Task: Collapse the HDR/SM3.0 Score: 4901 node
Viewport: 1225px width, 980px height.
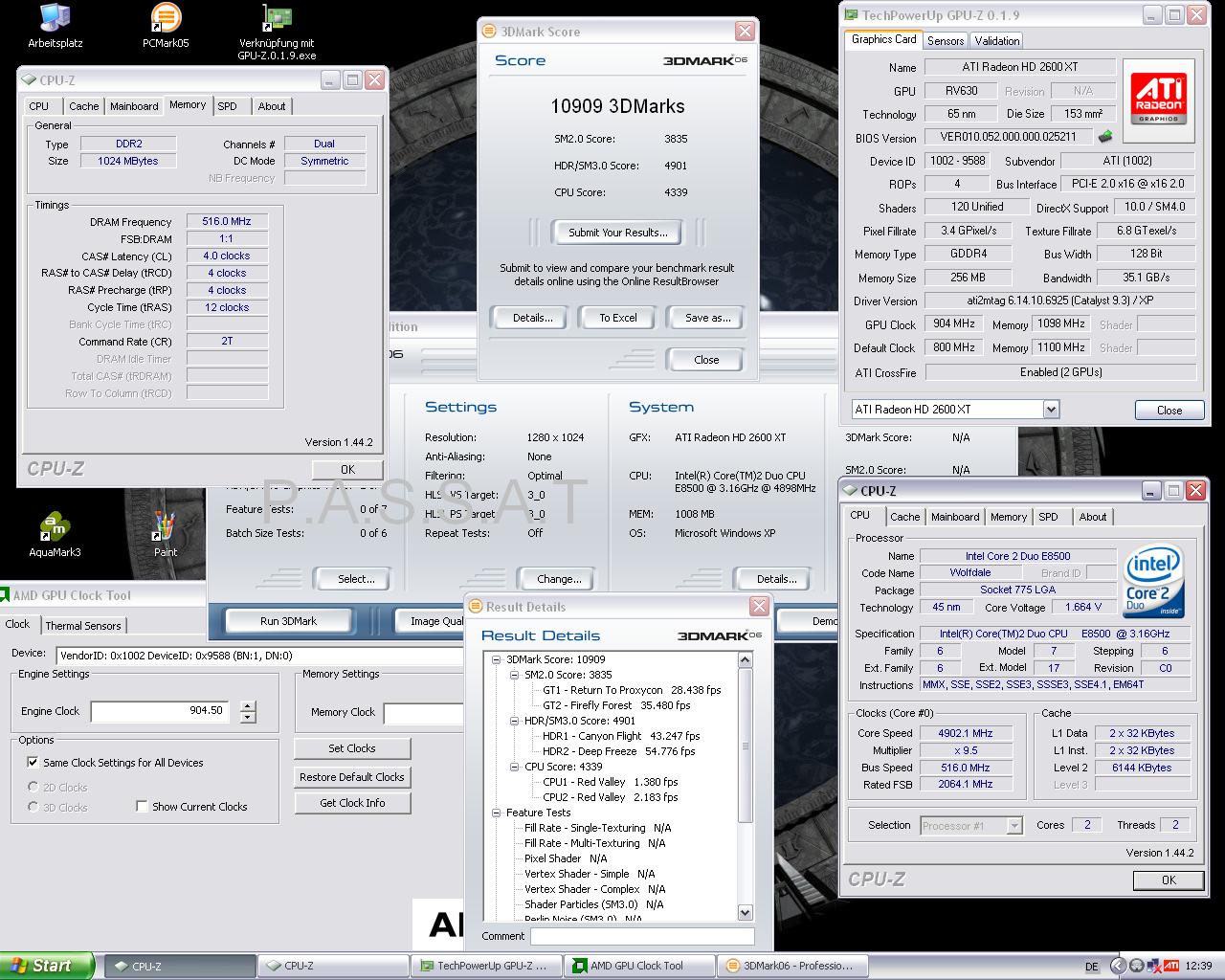Action: [515, 721]
